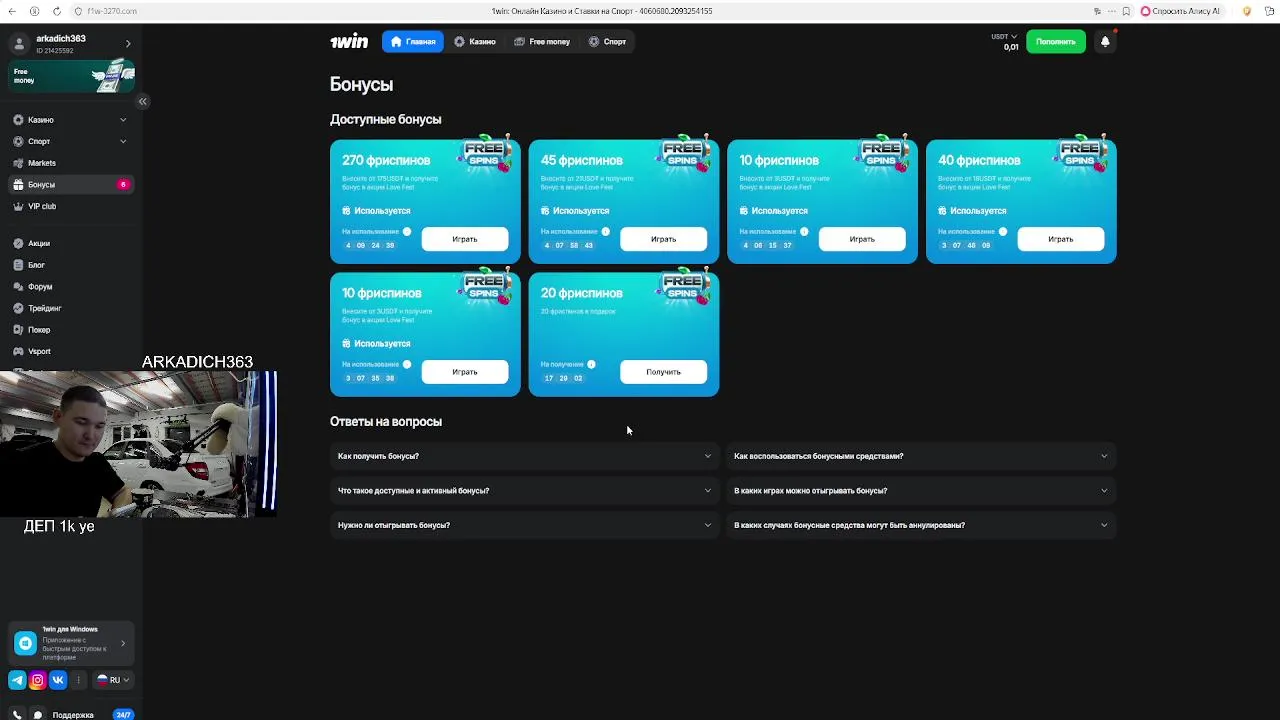Click info icon on 40 фриспинов card
This screenshot has height=720, width=1280.
click(x=1002, y=231)
